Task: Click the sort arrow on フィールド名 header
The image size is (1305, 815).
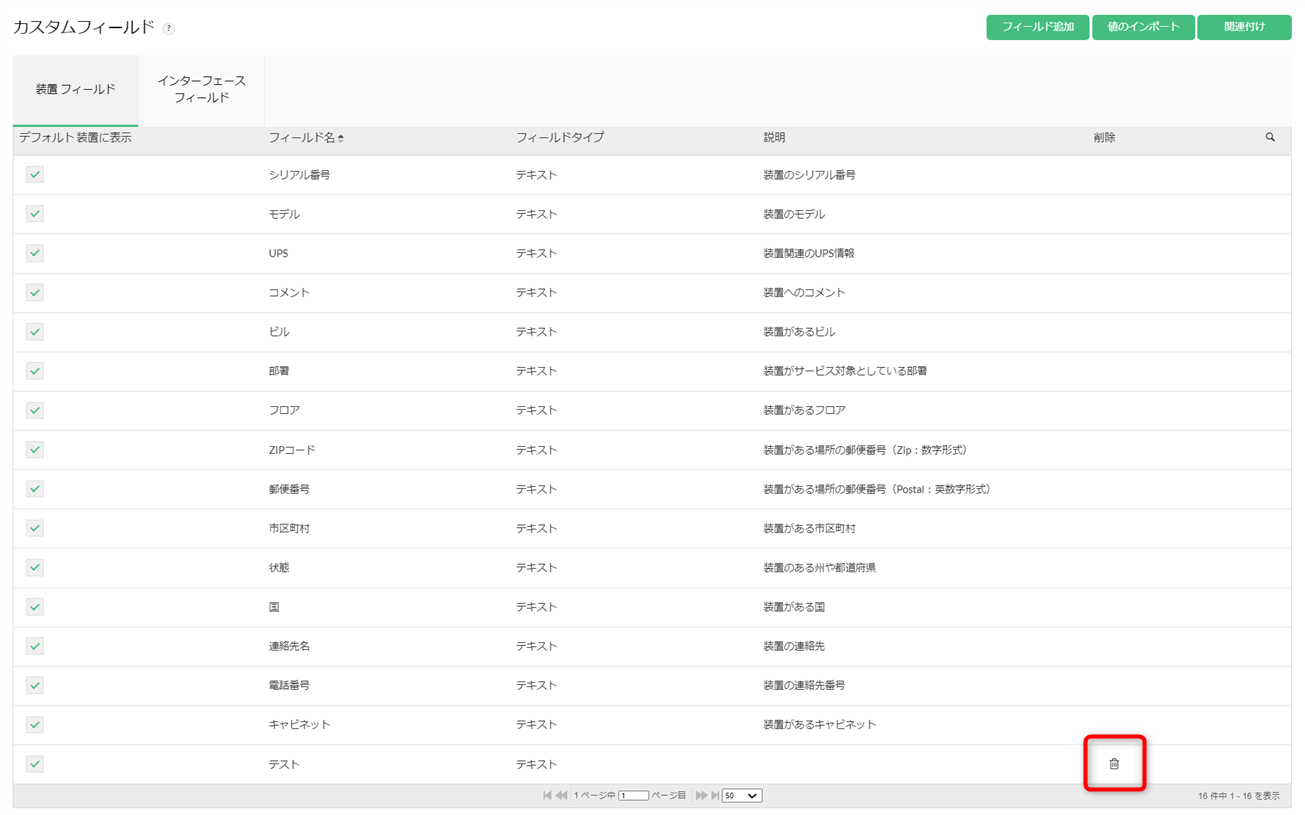Action: click(x=341, y=139)
